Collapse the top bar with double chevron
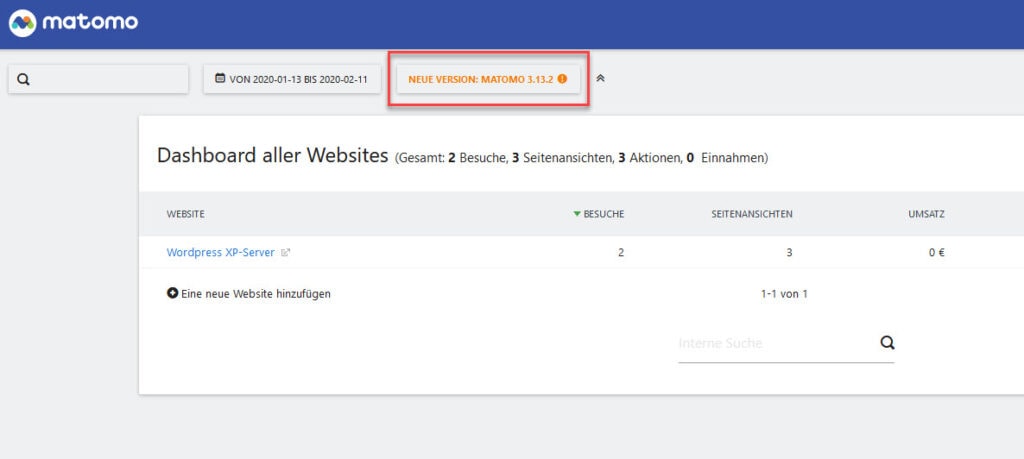Screen dimensions: 1024x459 [x=600, y=78]
